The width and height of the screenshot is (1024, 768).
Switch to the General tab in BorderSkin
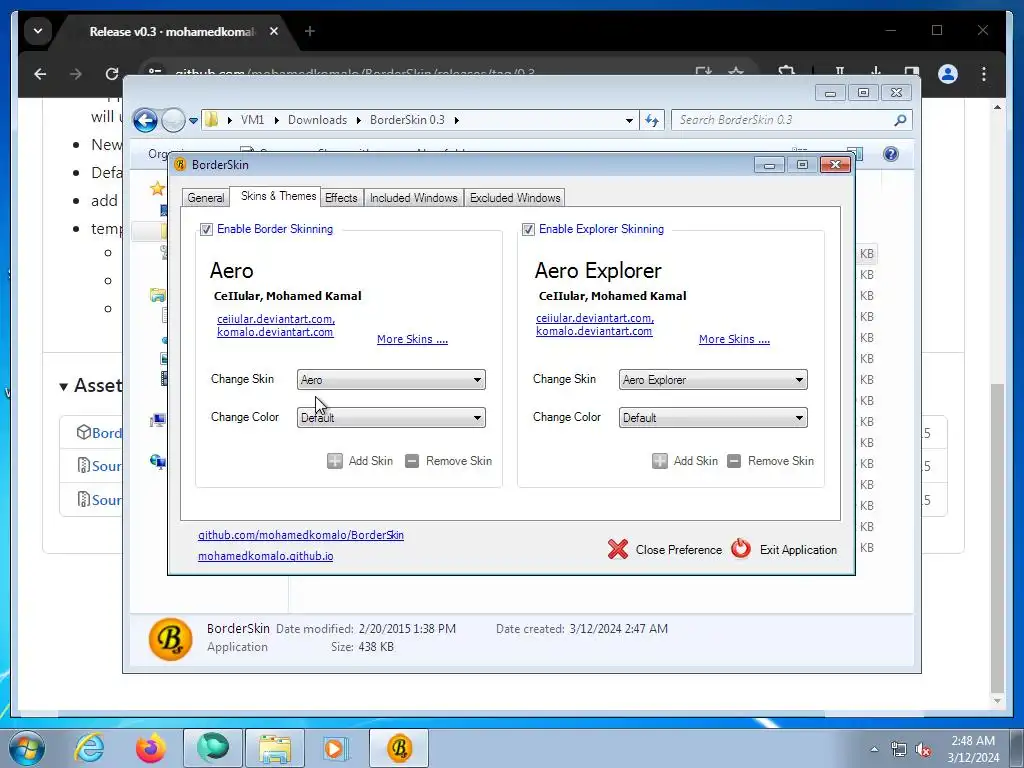[x=206, y=198]
